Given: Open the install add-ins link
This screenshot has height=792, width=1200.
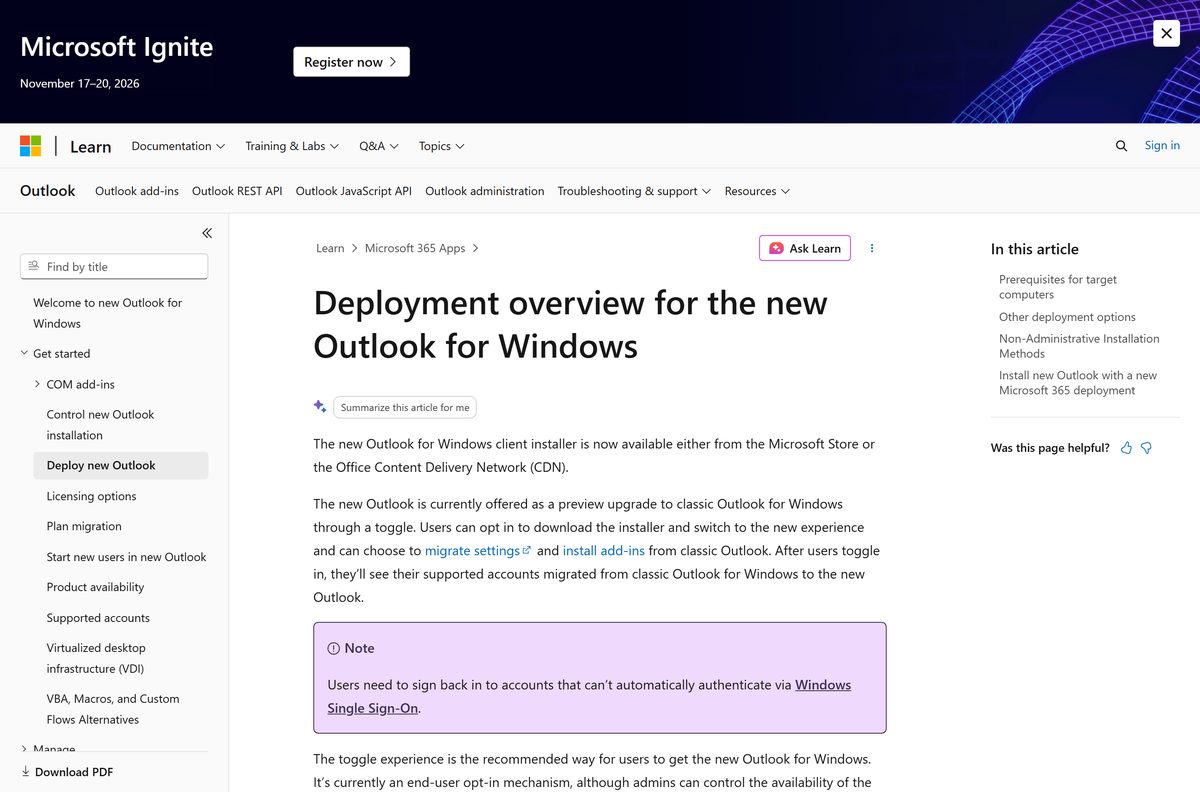Looking at the screenshot, I should click(x=604, y=551).
